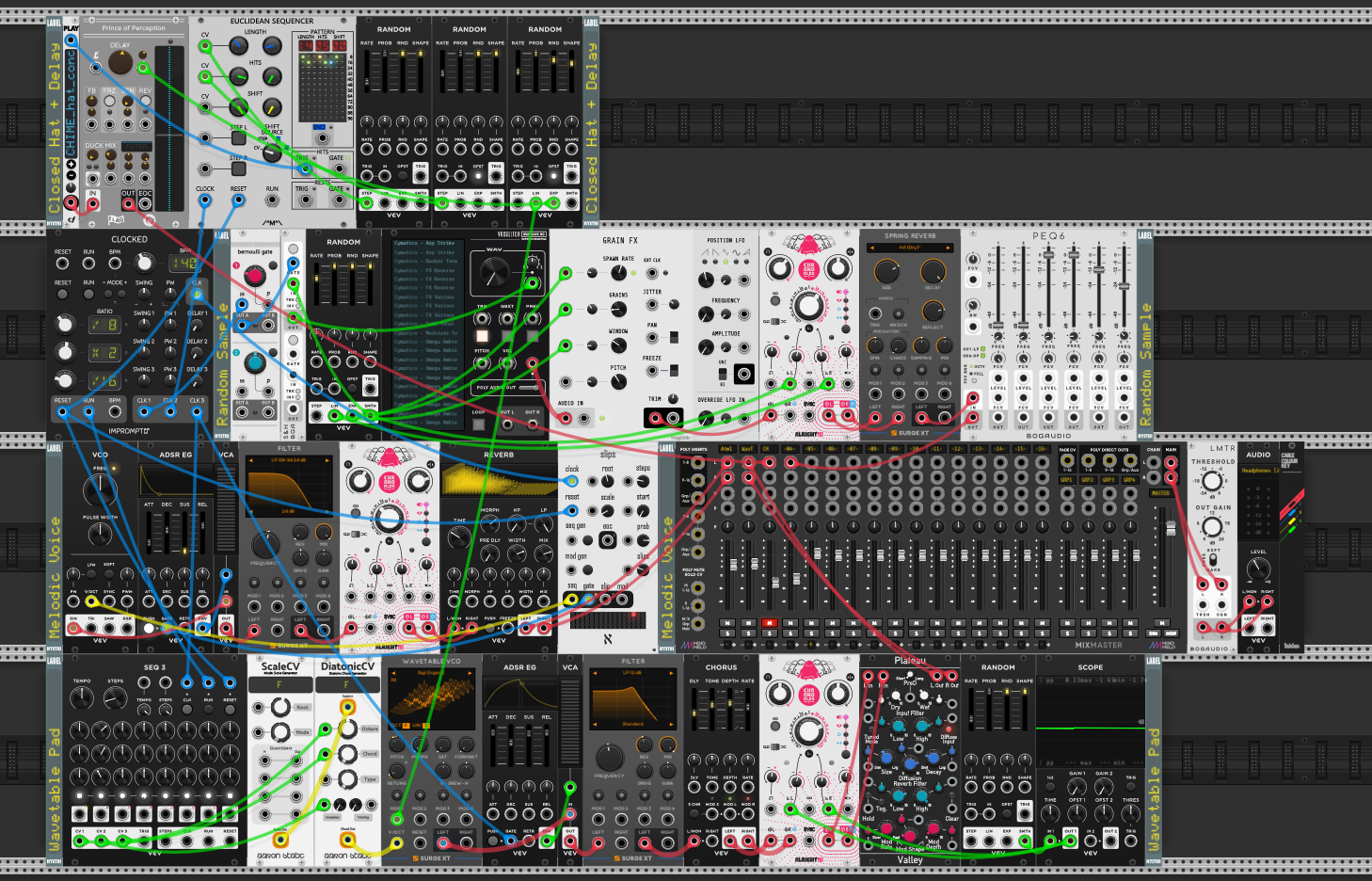This screenshot has height=881, width=1372.
Task: Click the STEP L button on Euclidean Sequencer
Action: click(239, 137)
